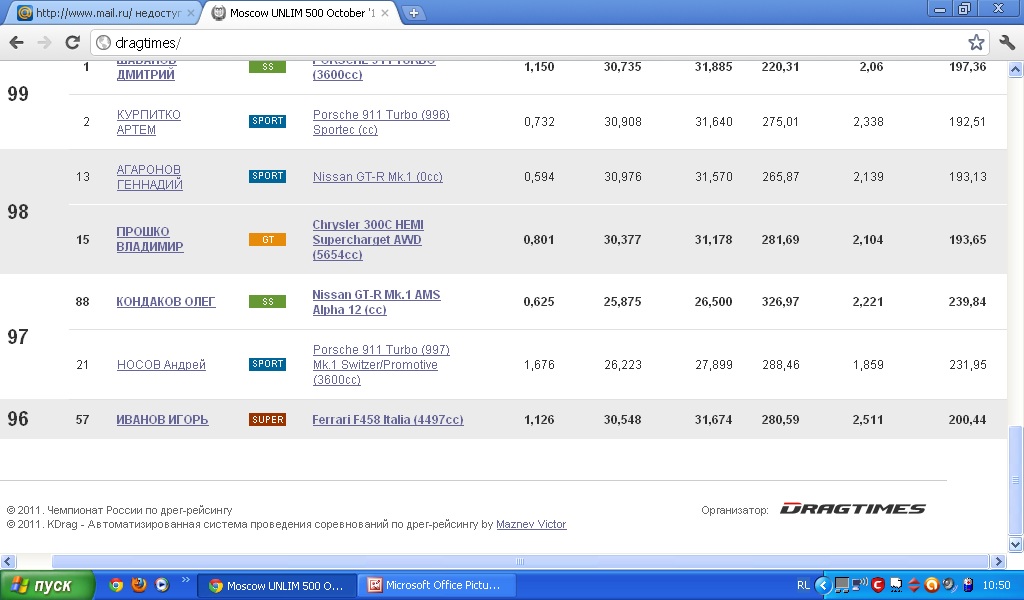This screenshot has width=1024, height=600.
Task: Follow the Maznev Victor footer link
Action: [531, 524]
